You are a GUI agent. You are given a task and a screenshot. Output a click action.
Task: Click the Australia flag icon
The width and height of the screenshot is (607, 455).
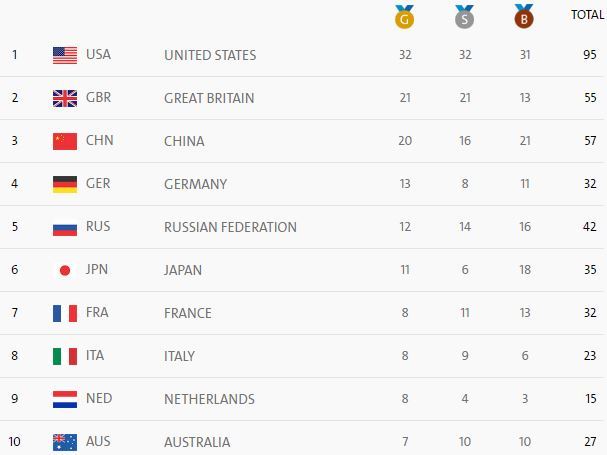pyautogui.click(x=65, y=441)
